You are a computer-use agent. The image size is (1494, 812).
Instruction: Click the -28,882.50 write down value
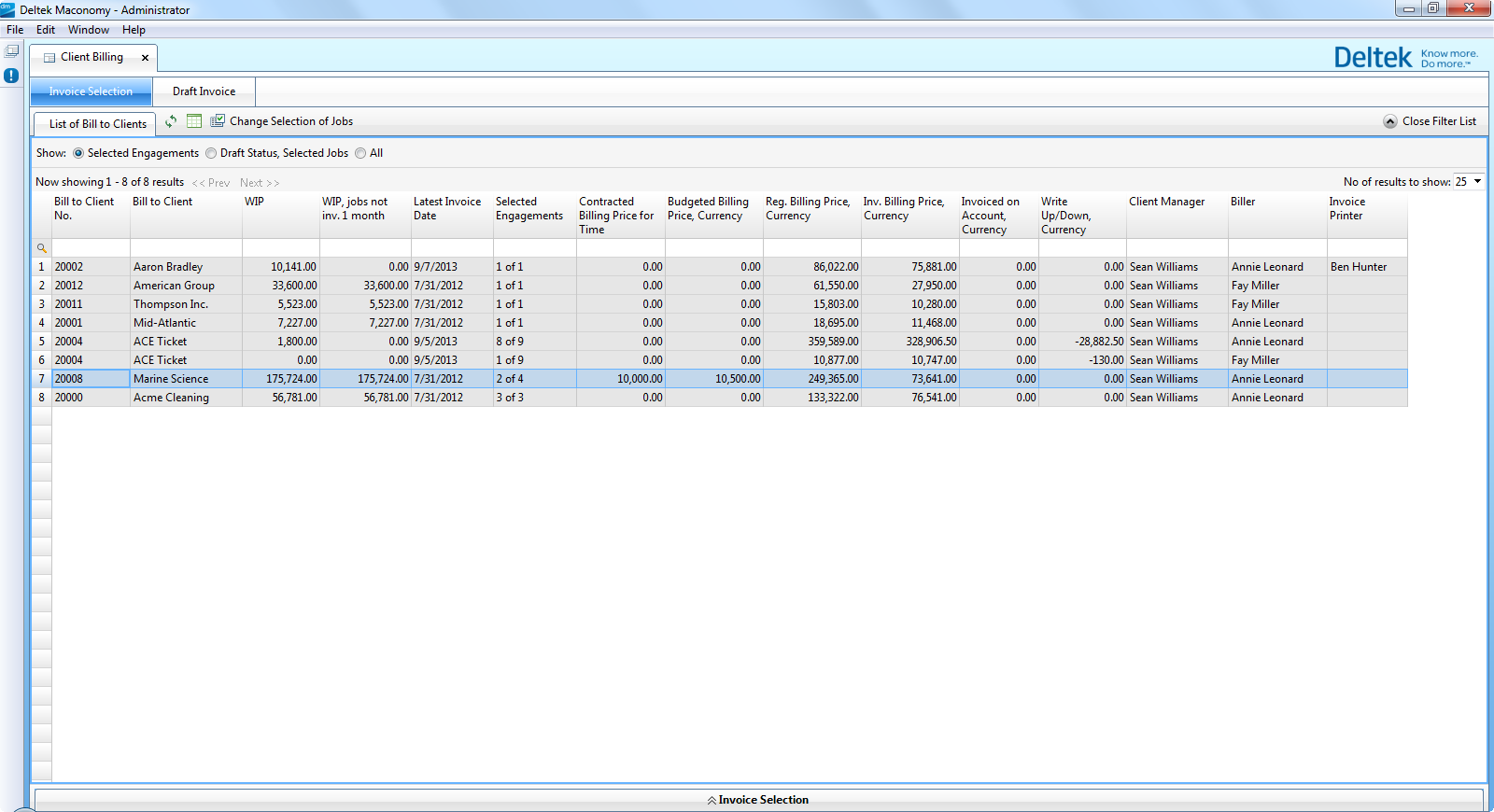pyautogui.click(x=1082, y=342)
